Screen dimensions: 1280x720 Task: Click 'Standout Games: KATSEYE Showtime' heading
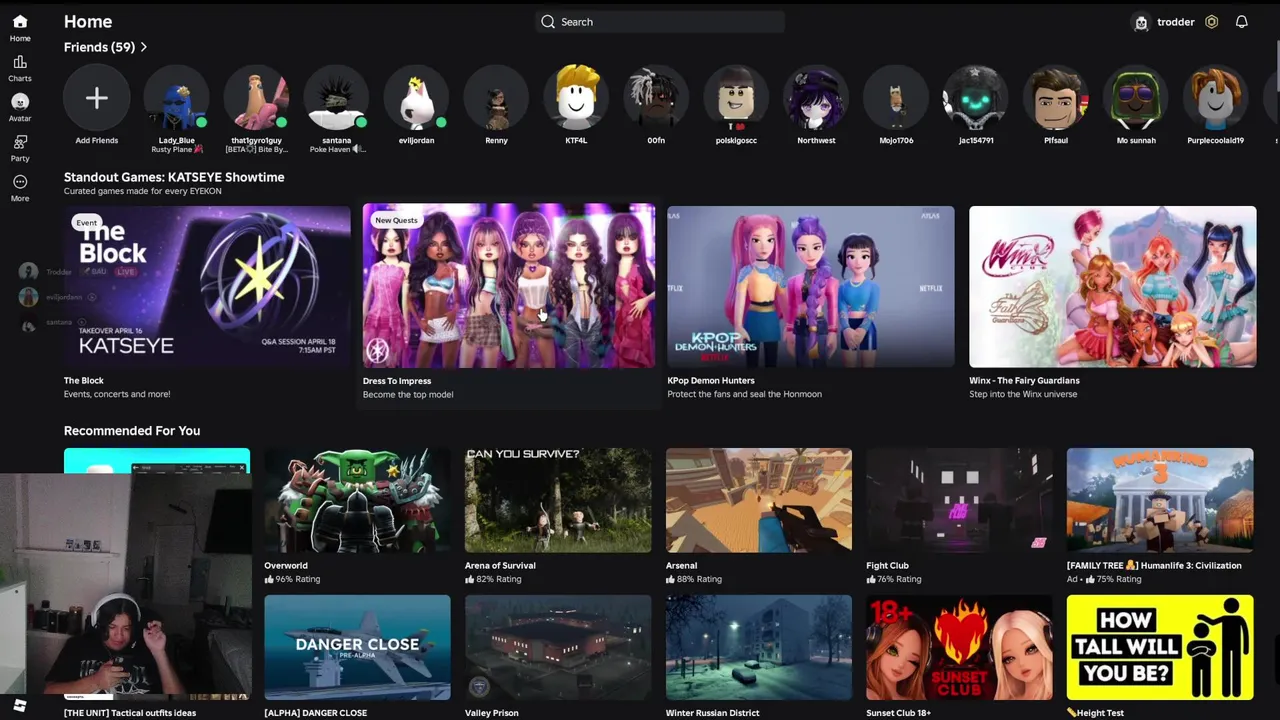pos(174,177)
